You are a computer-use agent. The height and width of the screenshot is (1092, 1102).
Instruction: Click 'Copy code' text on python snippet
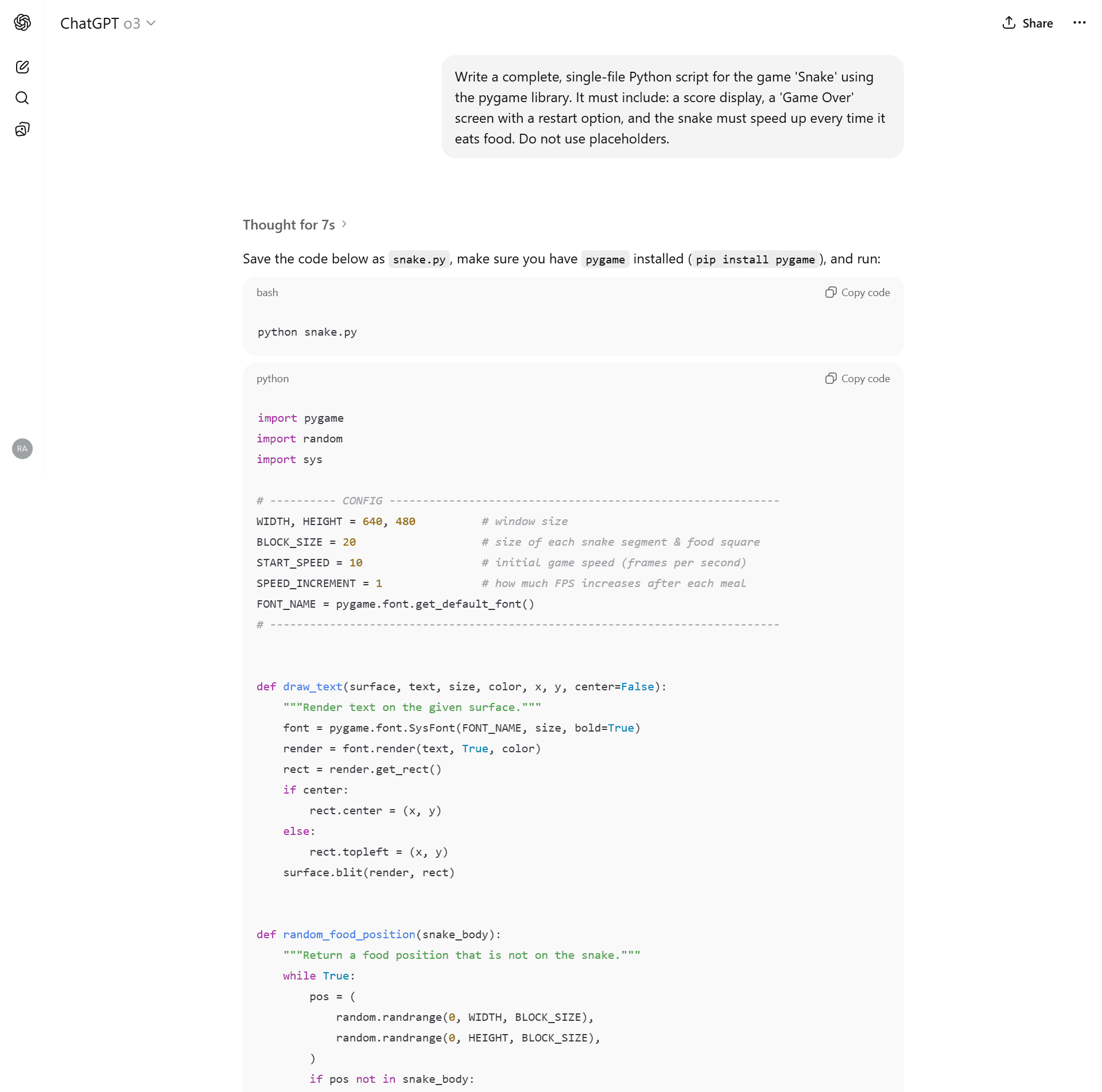click(865, 379)
